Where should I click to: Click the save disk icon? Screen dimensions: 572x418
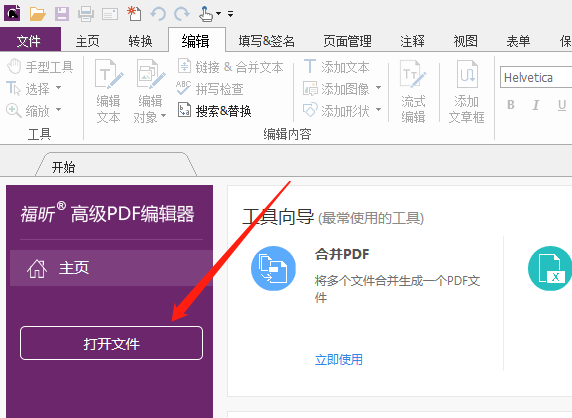coord(62,14)
